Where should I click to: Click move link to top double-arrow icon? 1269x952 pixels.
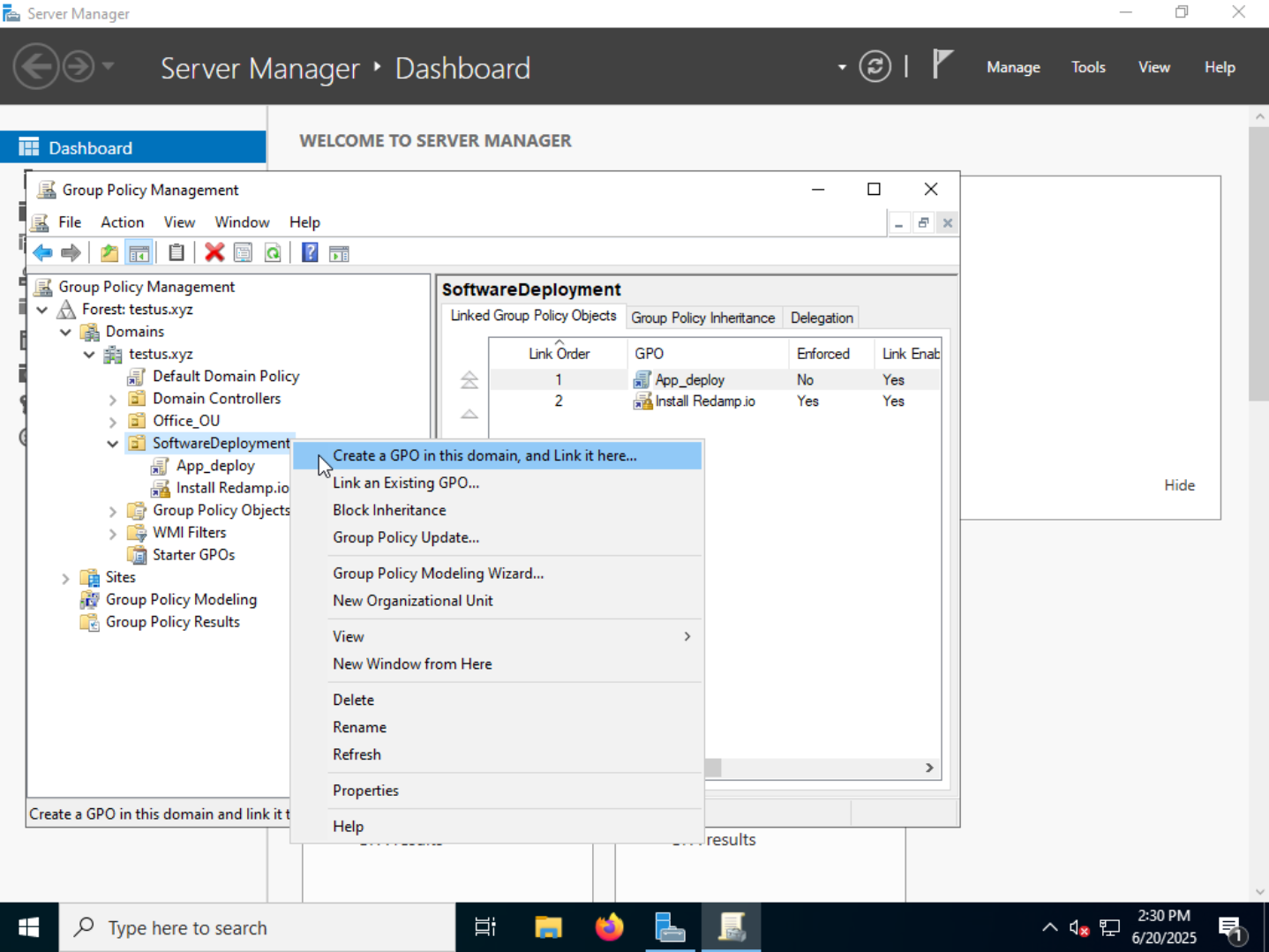(469, 380)
